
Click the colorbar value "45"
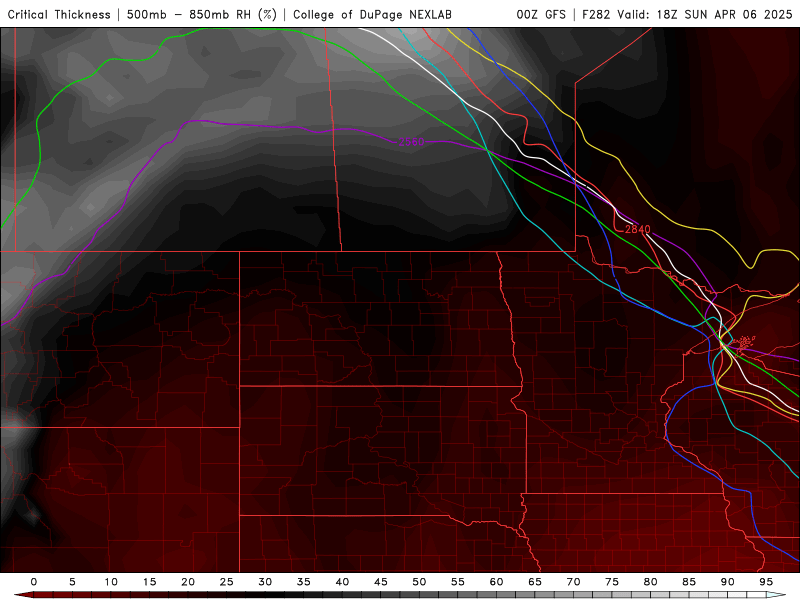(381, 582)
